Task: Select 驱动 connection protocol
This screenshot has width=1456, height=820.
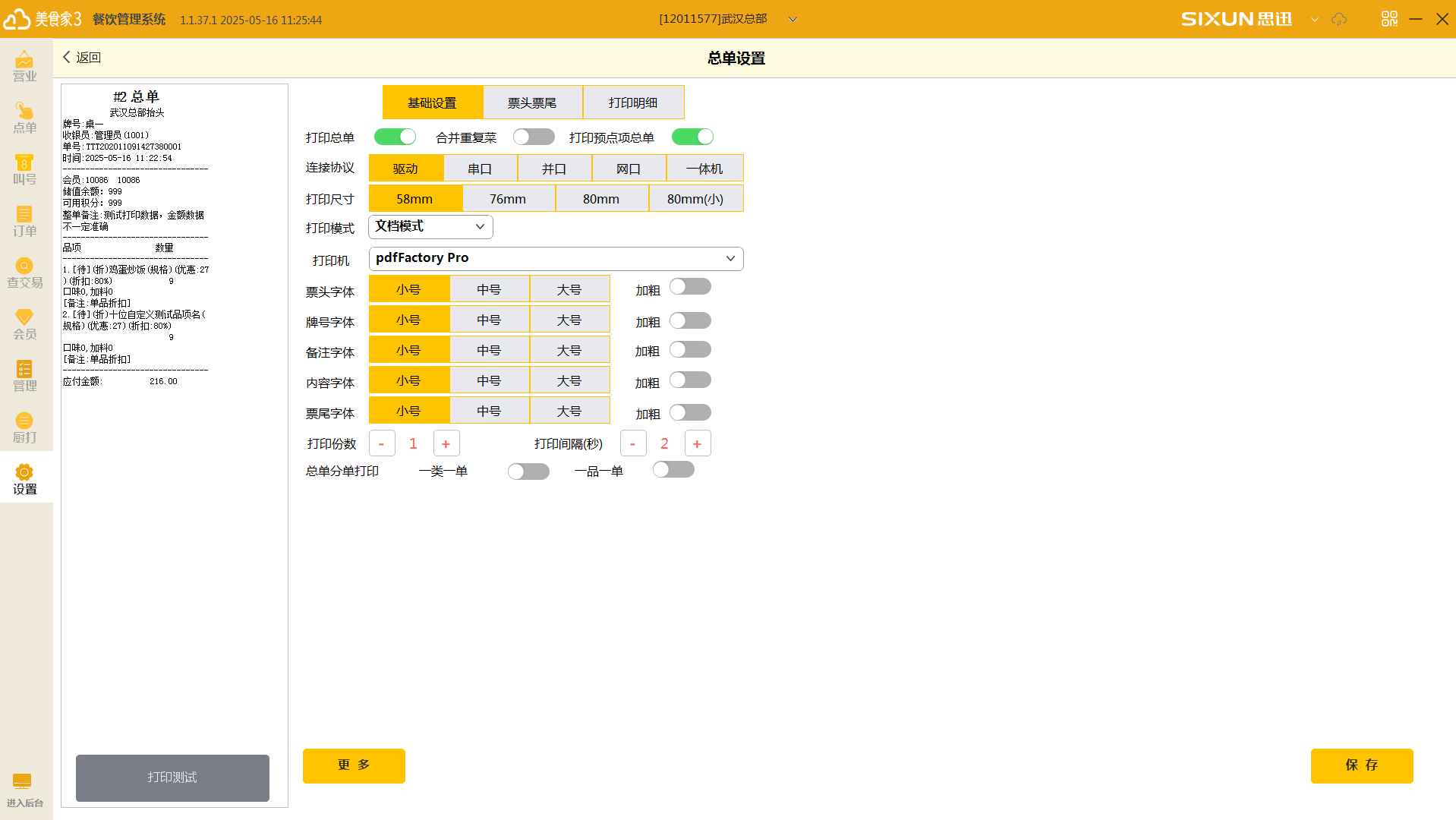Action: [x=406, y=168]
